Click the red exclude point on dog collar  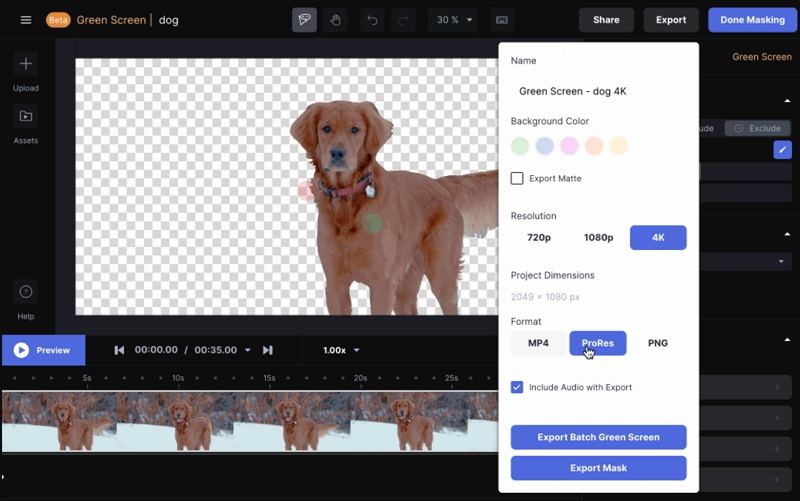306,191
